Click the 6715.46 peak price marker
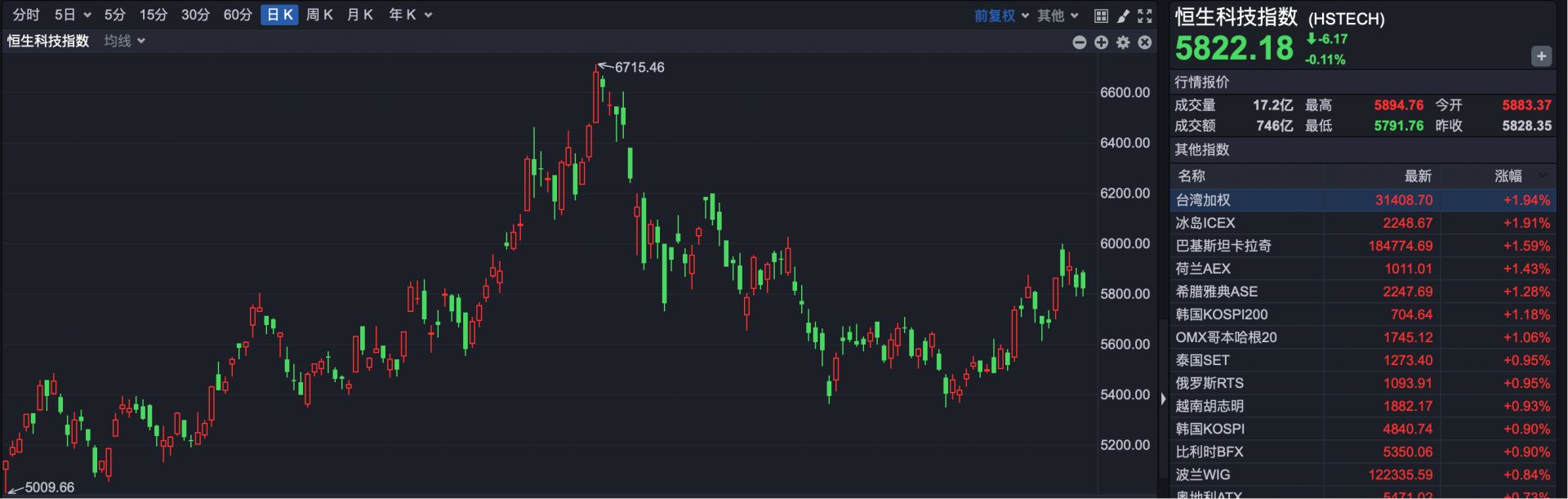The image size is (1568, 499). 639,67
